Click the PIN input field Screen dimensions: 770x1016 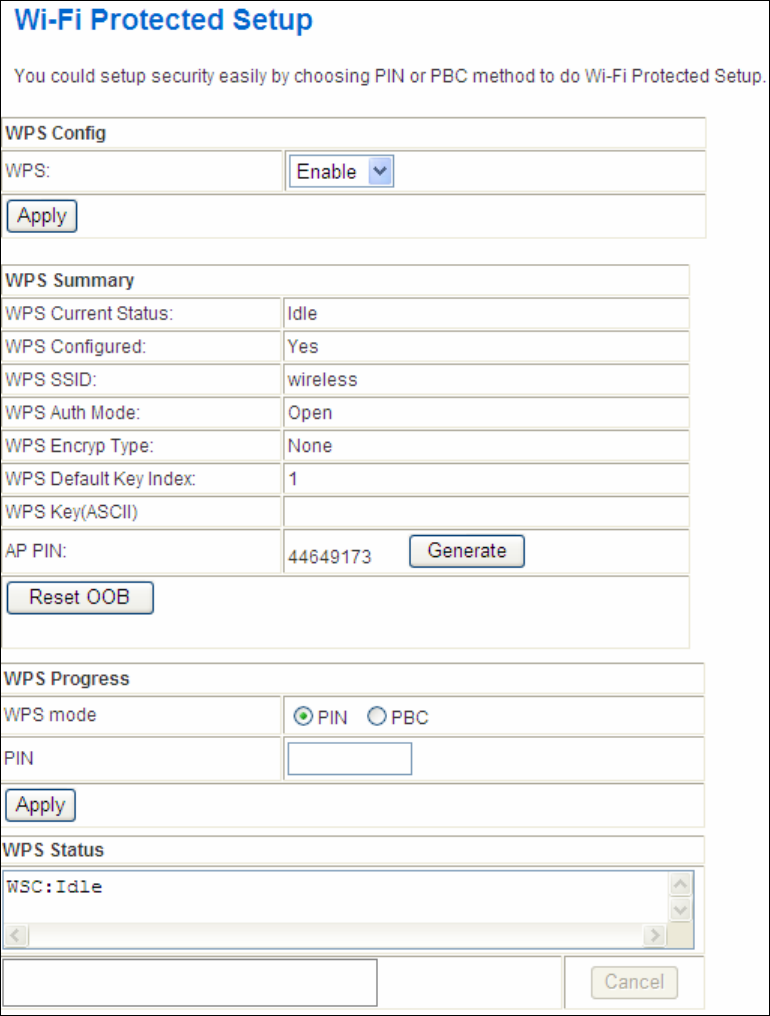350,758
